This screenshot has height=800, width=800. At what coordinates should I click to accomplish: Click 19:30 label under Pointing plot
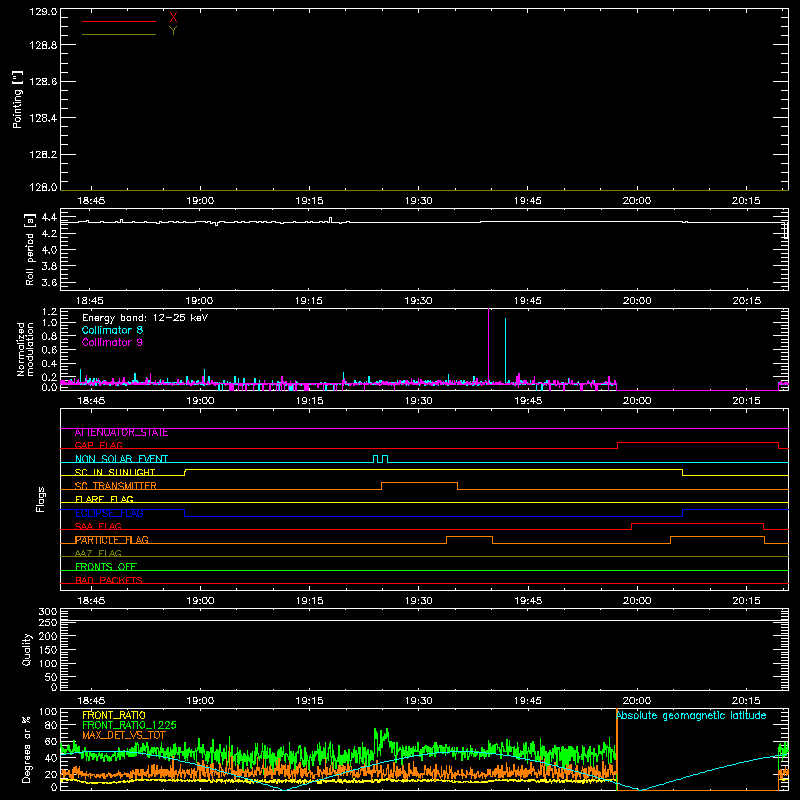click(418, 201)
